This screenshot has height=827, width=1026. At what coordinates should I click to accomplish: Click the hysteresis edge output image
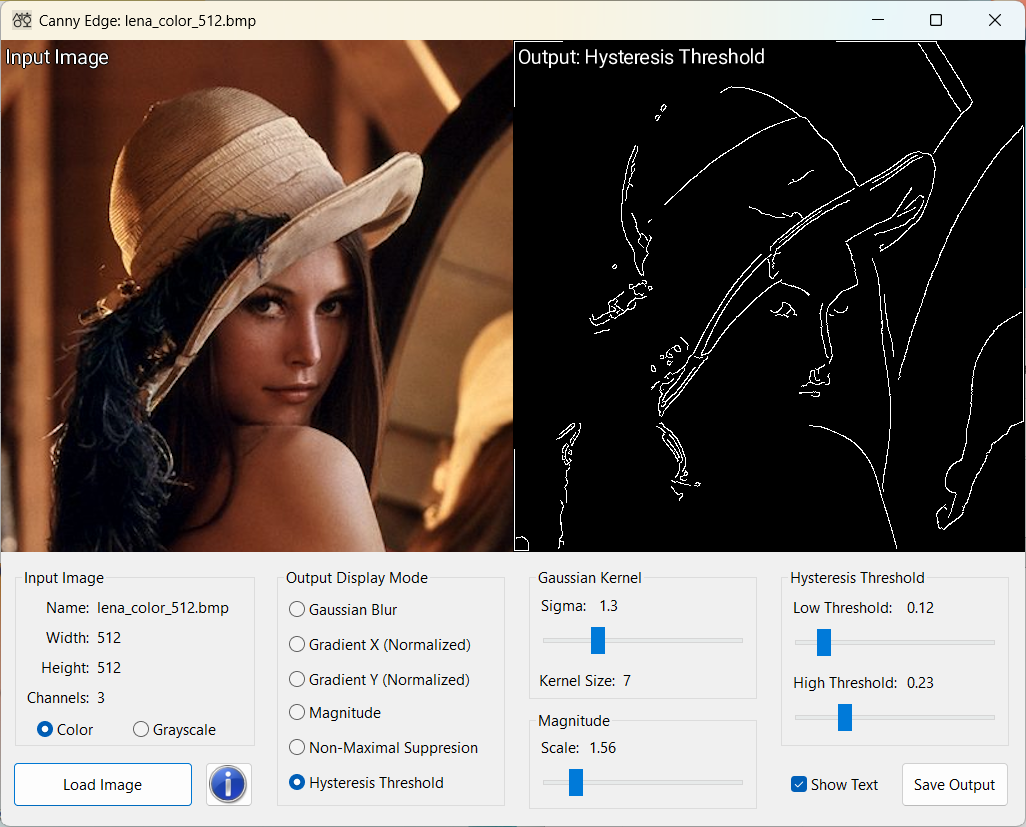(769, 296)
